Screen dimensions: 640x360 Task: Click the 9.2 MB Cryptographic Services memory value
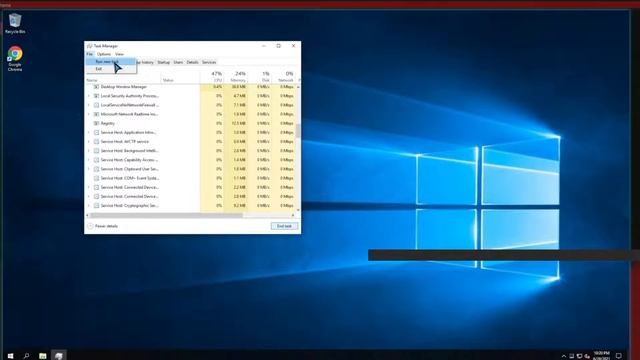[240, 206]
